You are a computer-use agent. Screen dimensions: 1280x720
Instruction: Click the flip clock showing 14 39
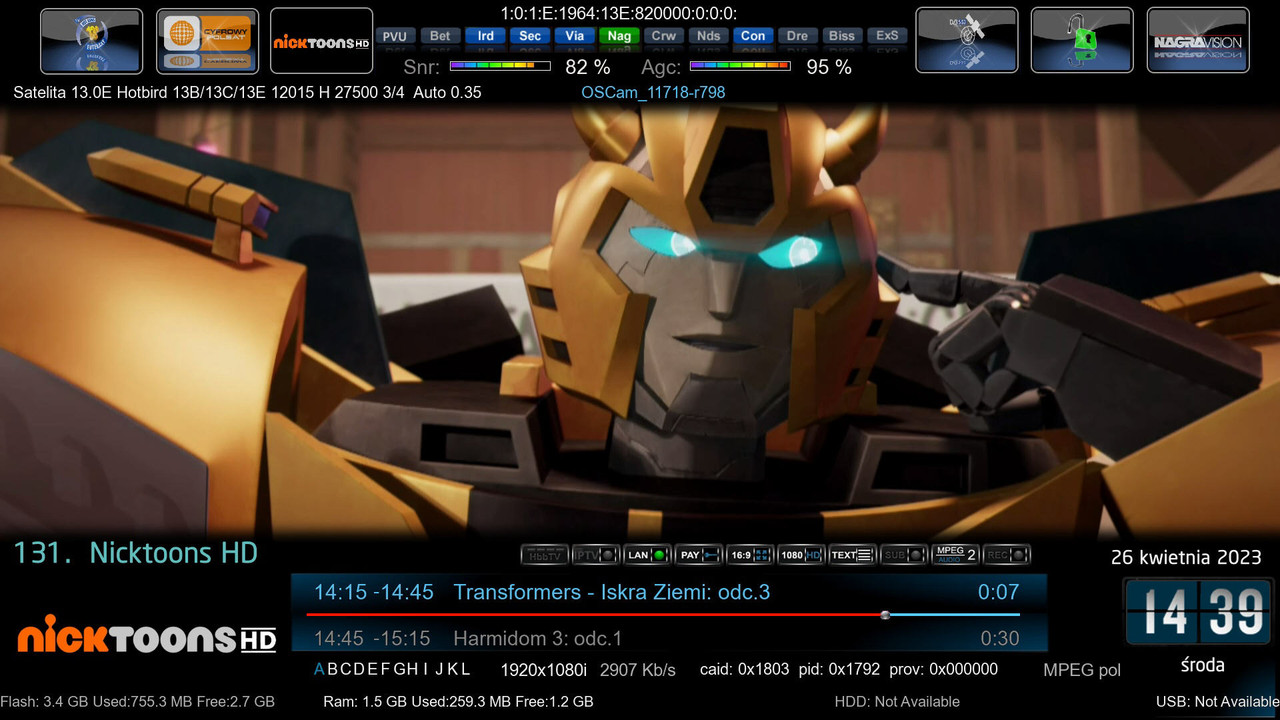pyautogui.click(x=1198, y=611)
